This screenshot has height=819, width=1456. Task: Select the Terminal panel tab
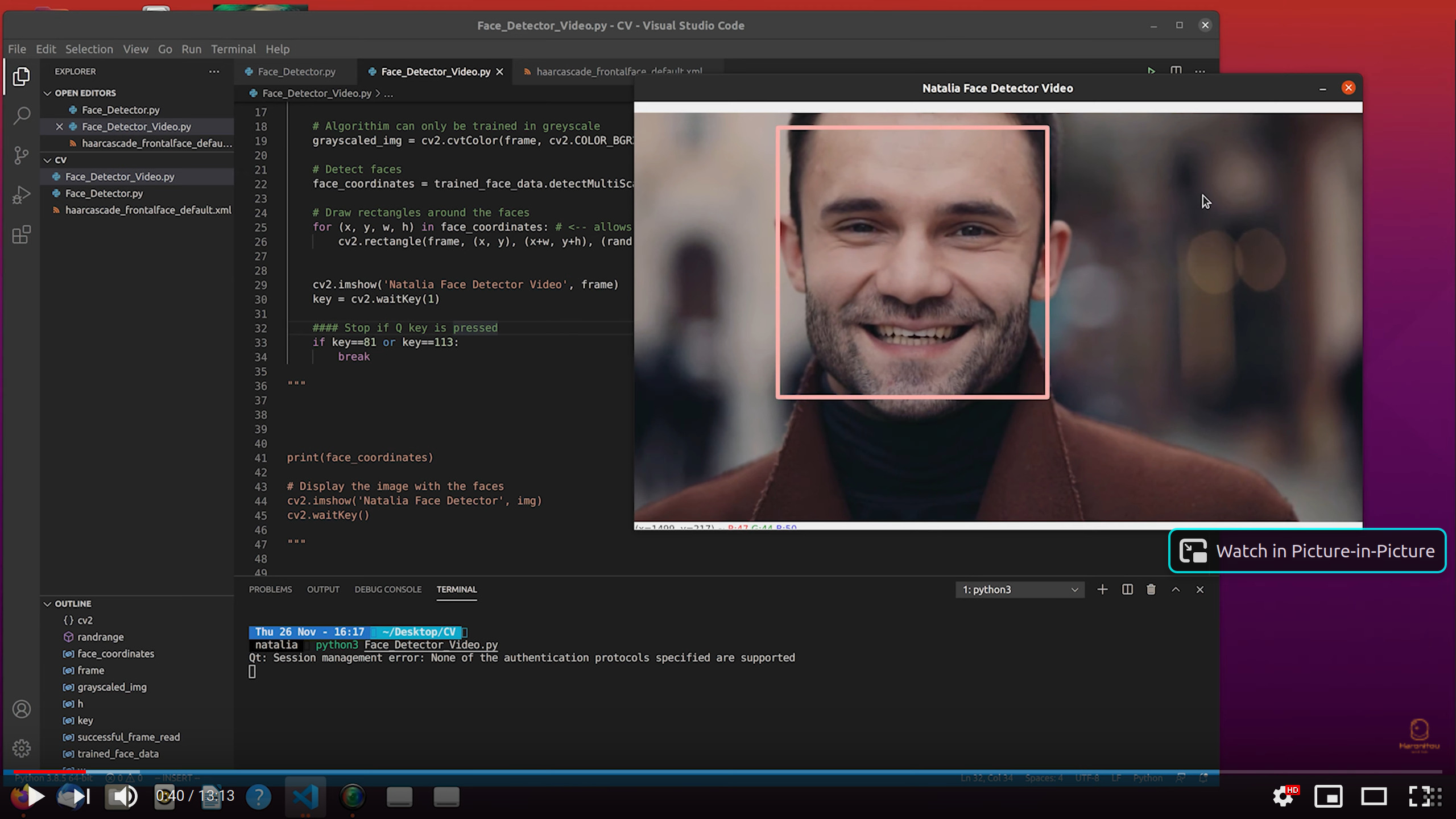click(457, 590)
